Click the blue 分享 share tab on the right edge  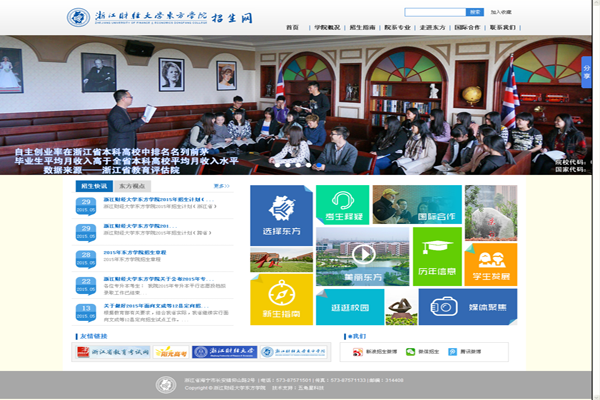(x=586, y=72)
